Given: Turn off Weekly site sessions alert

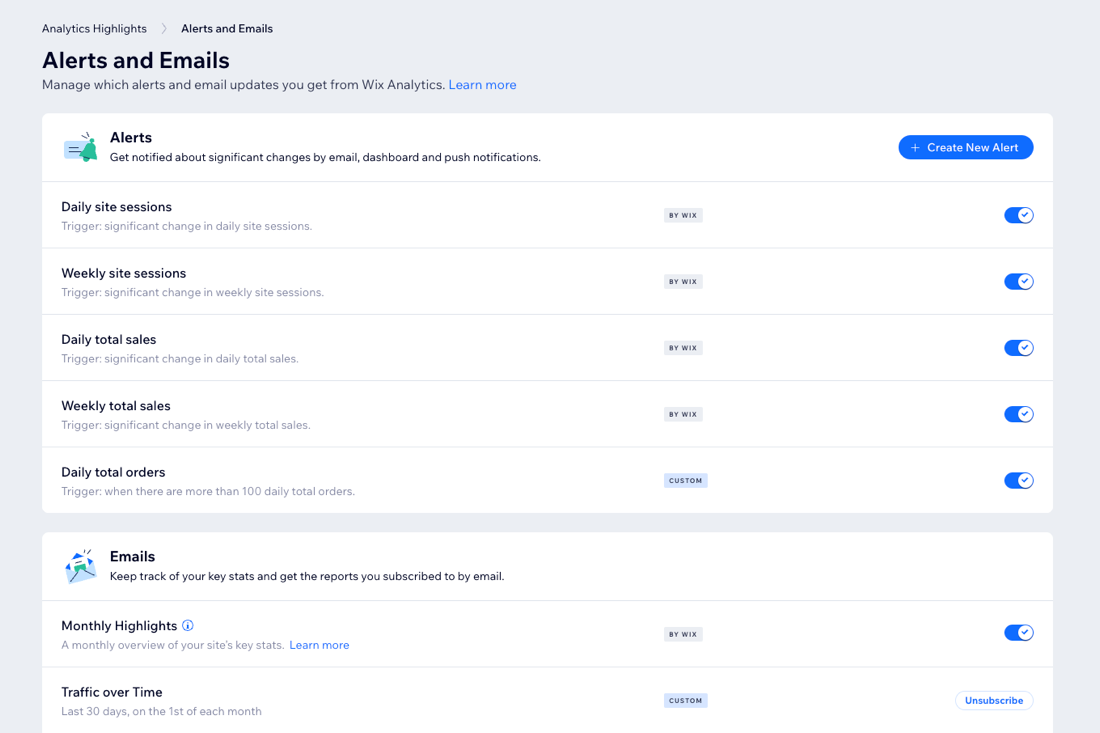Looking at the screenshot, I should pyautogui.click(x=1019, y=281).
